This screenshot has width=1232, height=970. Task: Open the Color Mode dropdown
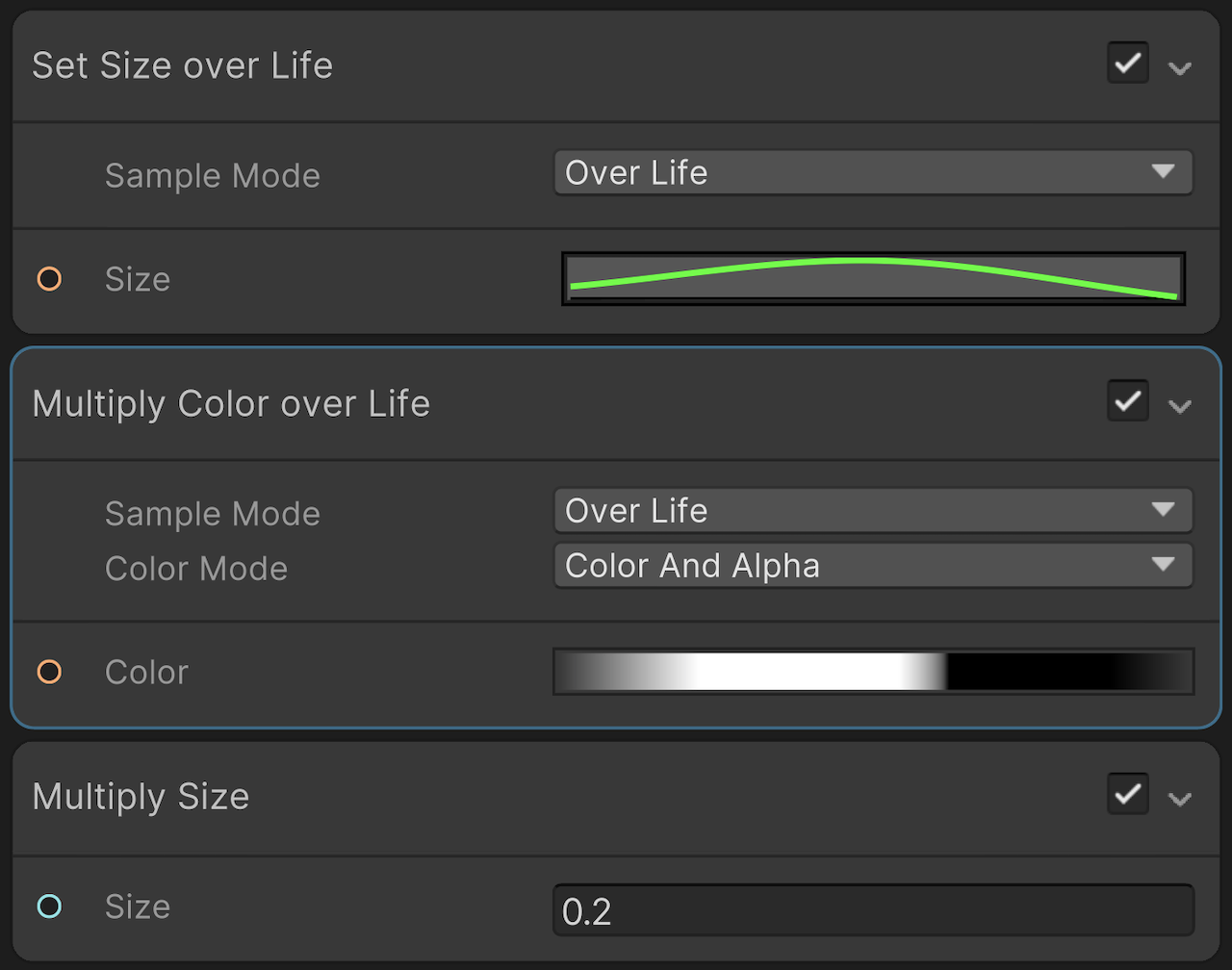(873, 566)
